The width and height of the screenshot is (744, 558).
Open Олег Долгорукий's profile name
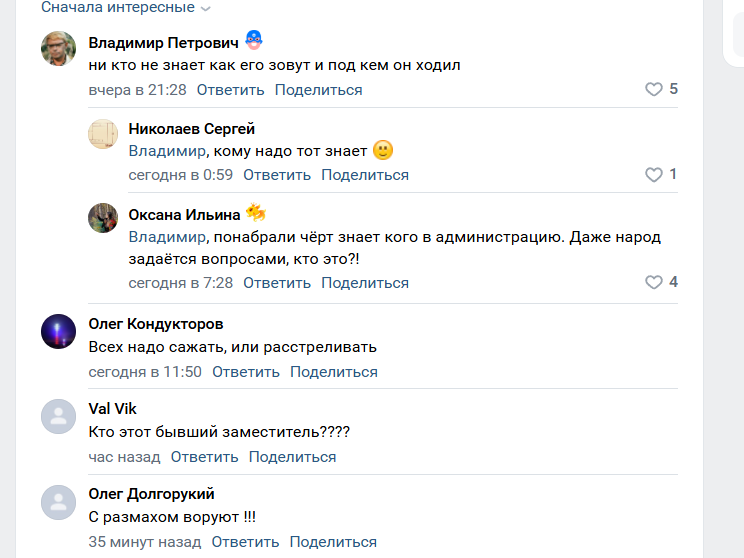pyautogui.click(x=151, y=494)
